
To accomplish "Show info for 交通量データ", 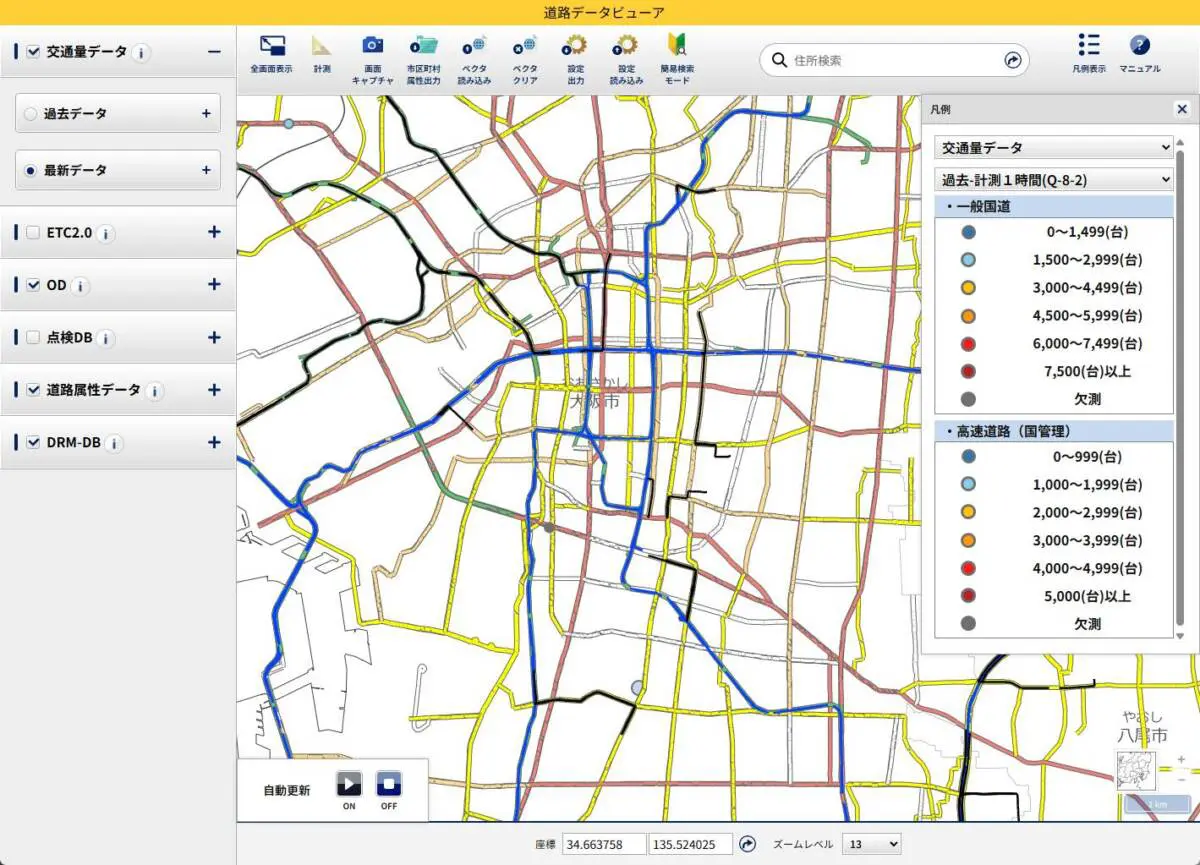I will pyautogui.click(x=141, y=52).
